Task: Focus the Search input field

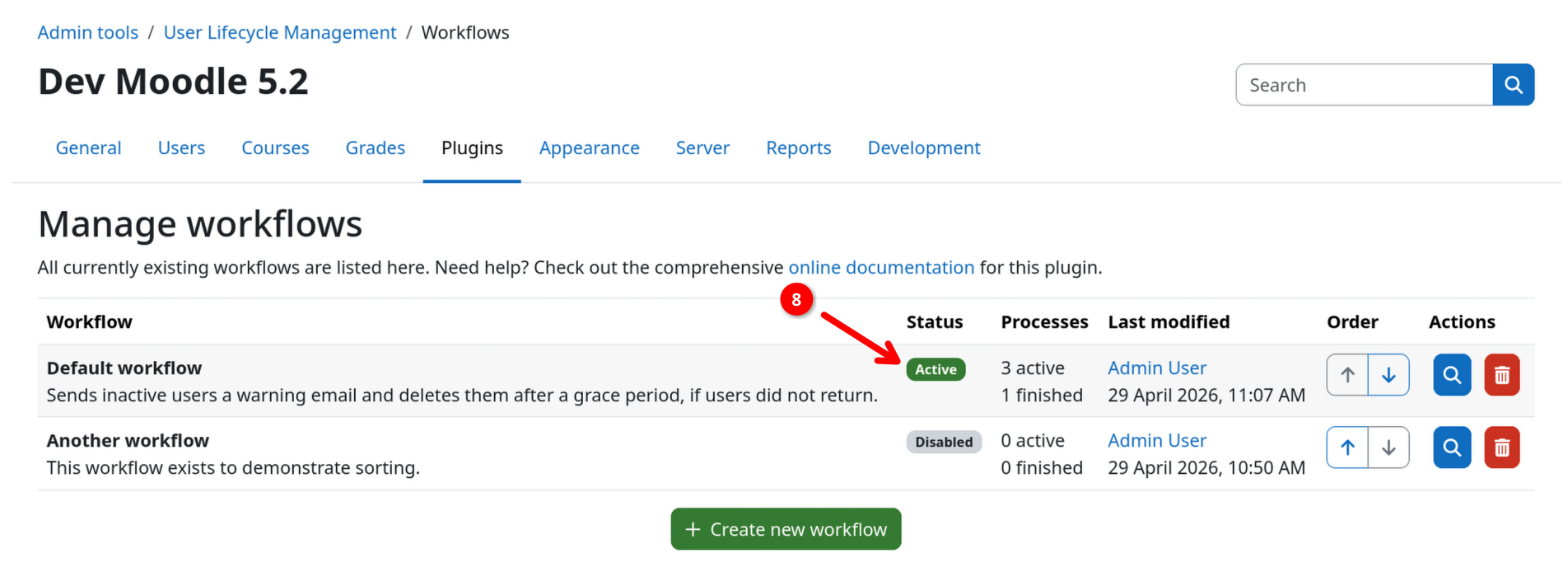Action: 1364,85
